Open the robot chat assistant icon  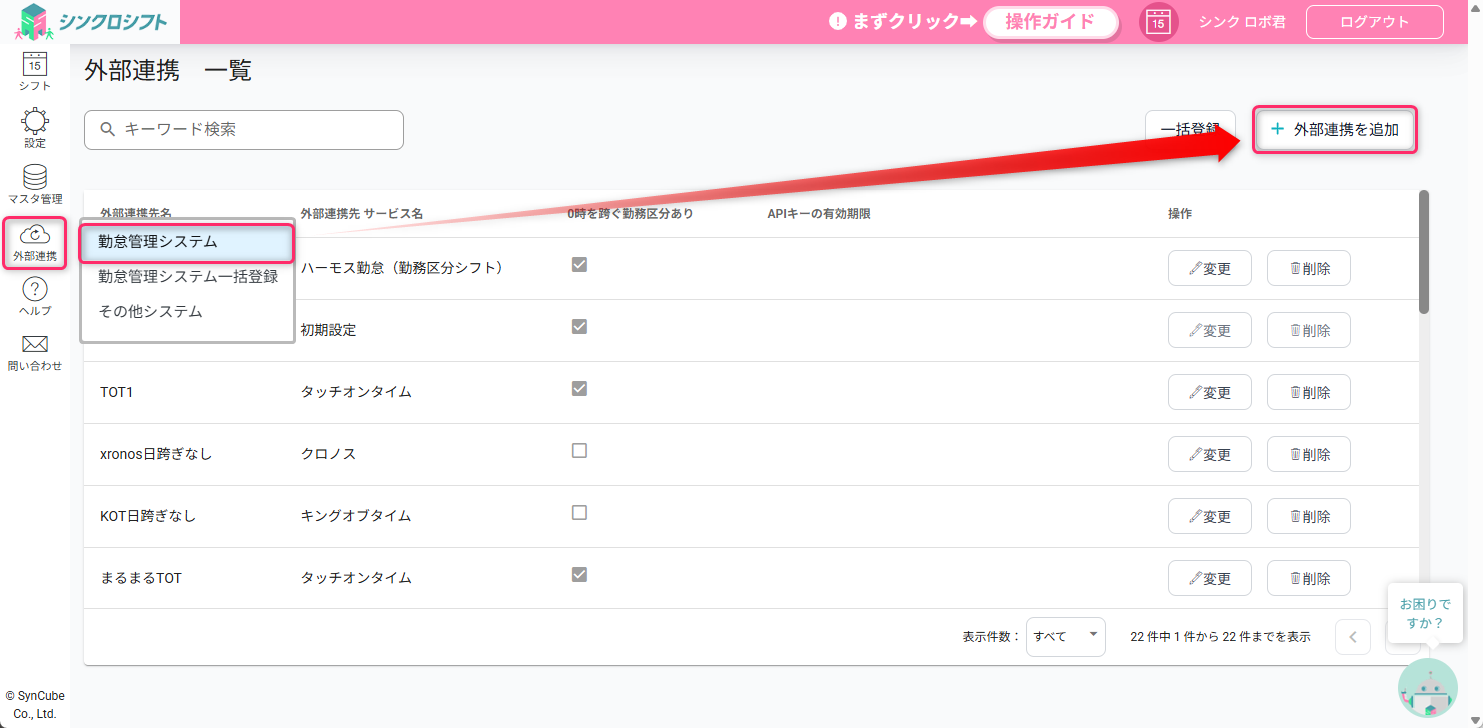coord(1427,688)
